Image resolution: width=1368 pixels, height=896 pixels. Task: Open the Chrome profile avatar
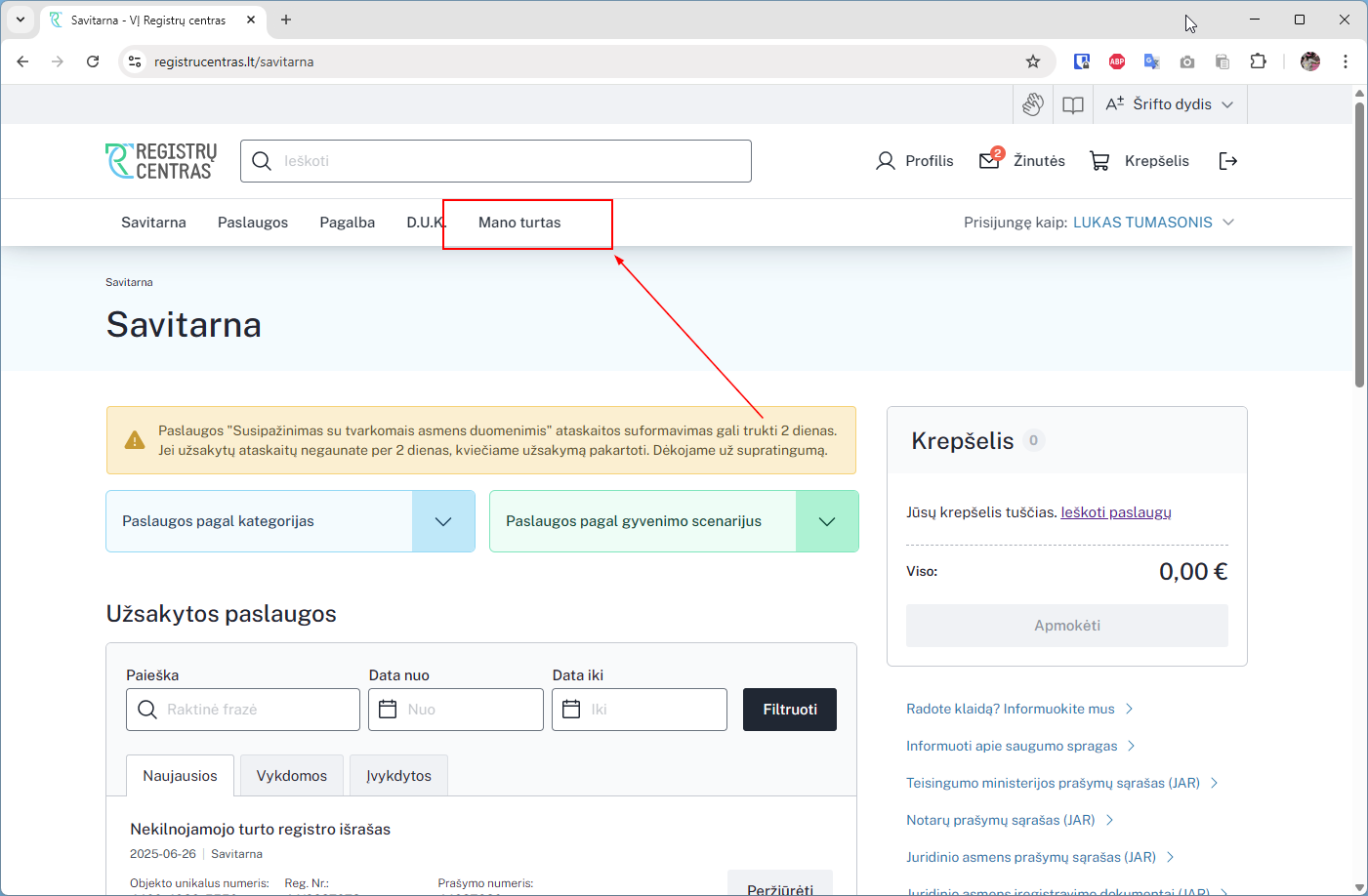(1310, 61)
